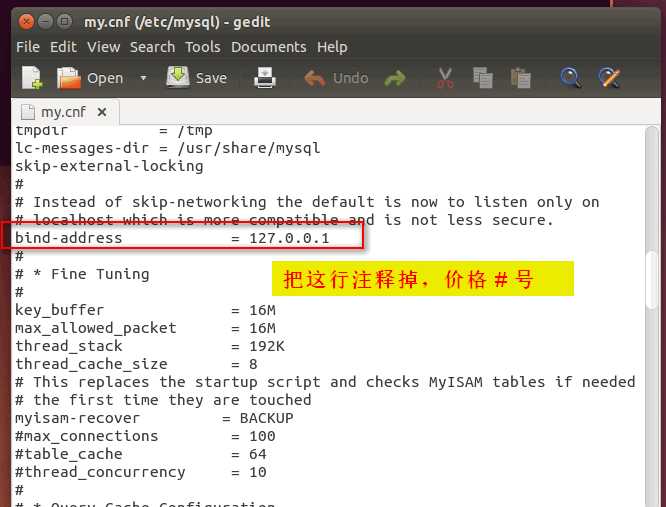This screenshot has width=666, height=507.
Task: Undo the last edit
Action: 336,78
